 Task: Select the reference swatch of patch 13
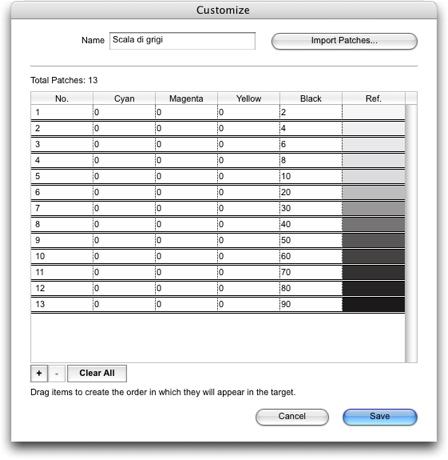(374, 304)
